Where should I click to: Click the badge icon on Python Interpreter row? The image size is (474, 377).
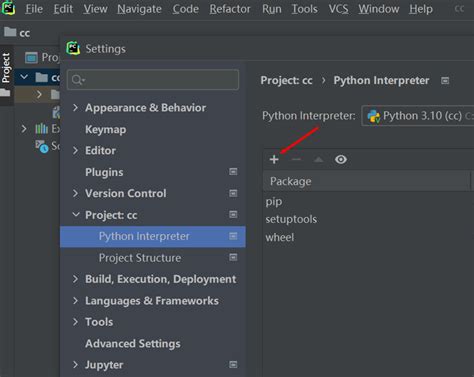point(233,236)
